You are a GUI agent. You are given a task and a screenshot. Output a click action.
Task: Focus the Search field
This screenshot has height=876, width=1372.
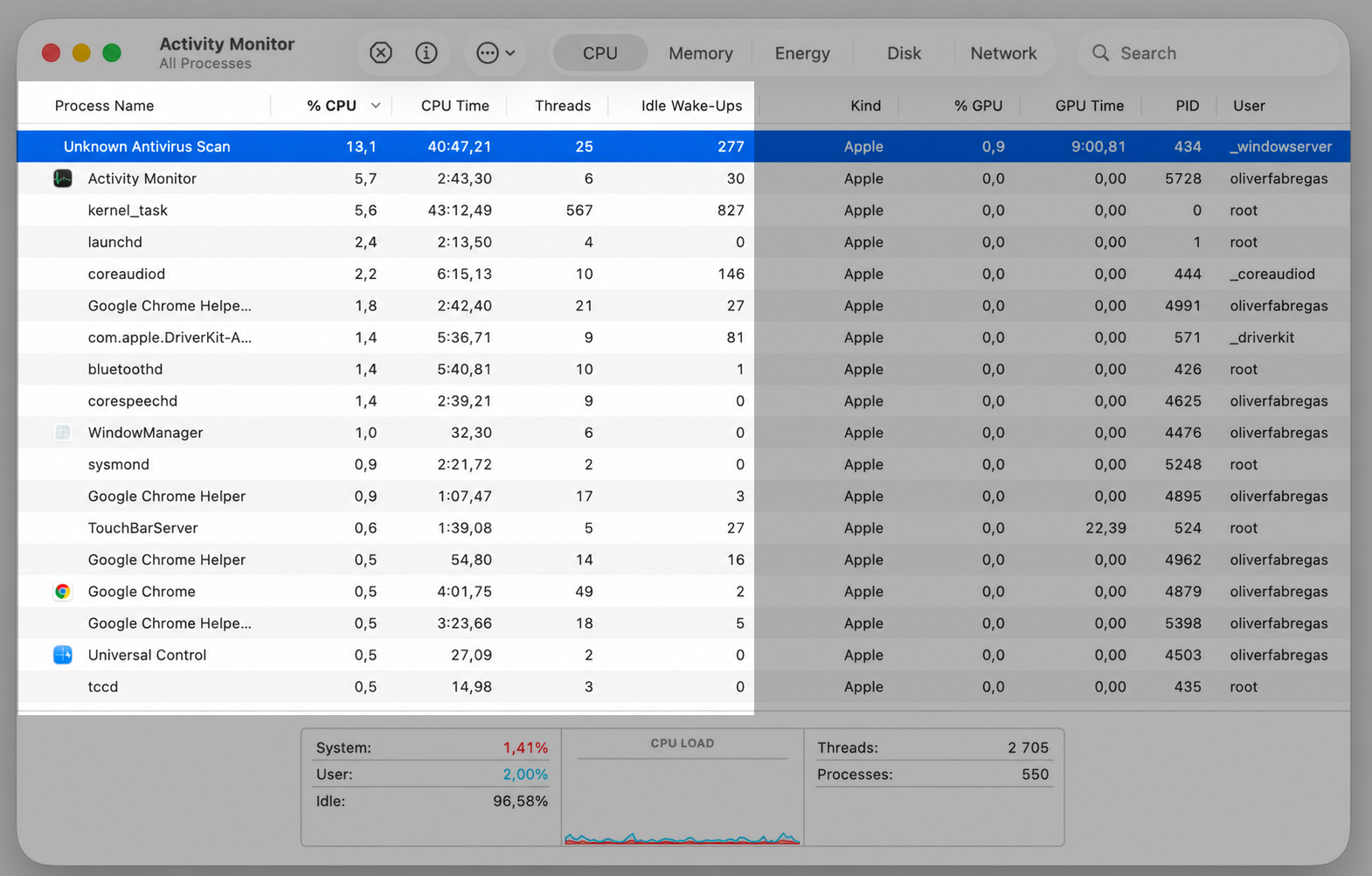[x=1209, y=53]
